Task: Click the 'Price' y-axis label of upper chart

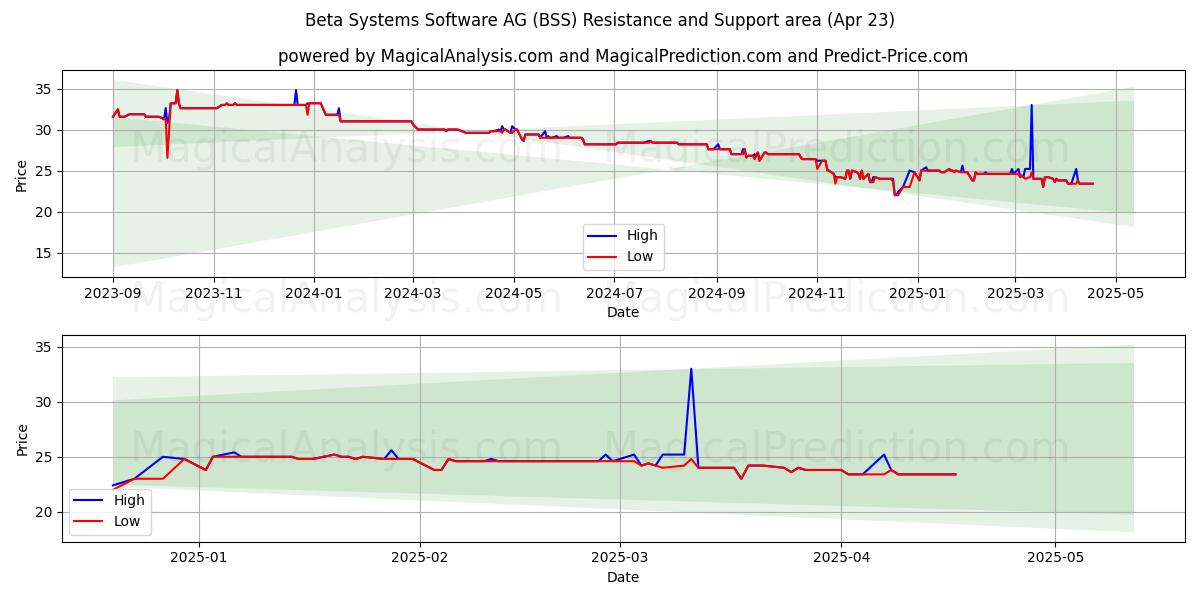Action: 22,173
